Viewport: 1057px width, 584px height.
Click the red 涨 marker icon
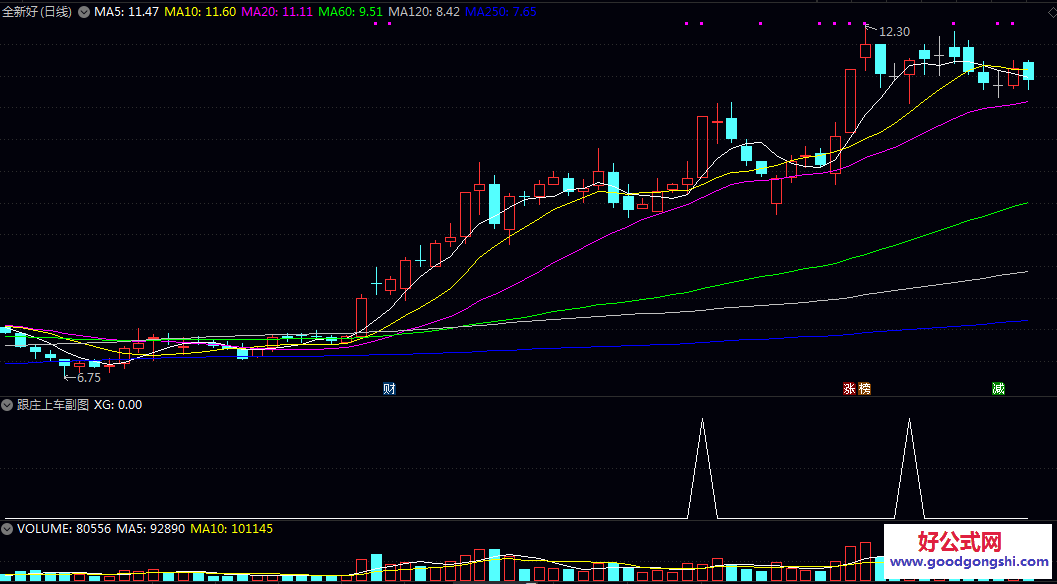pyautogui.click(x=849, y=389)
